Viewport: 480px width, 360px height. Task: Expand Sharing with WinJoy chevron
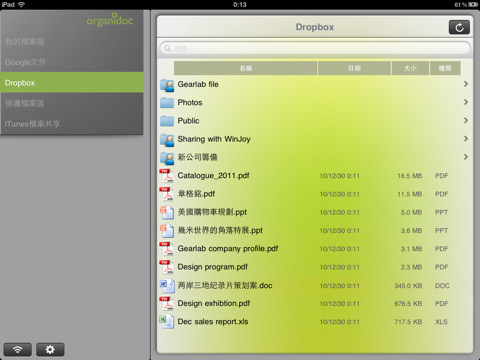click(466, 139)
